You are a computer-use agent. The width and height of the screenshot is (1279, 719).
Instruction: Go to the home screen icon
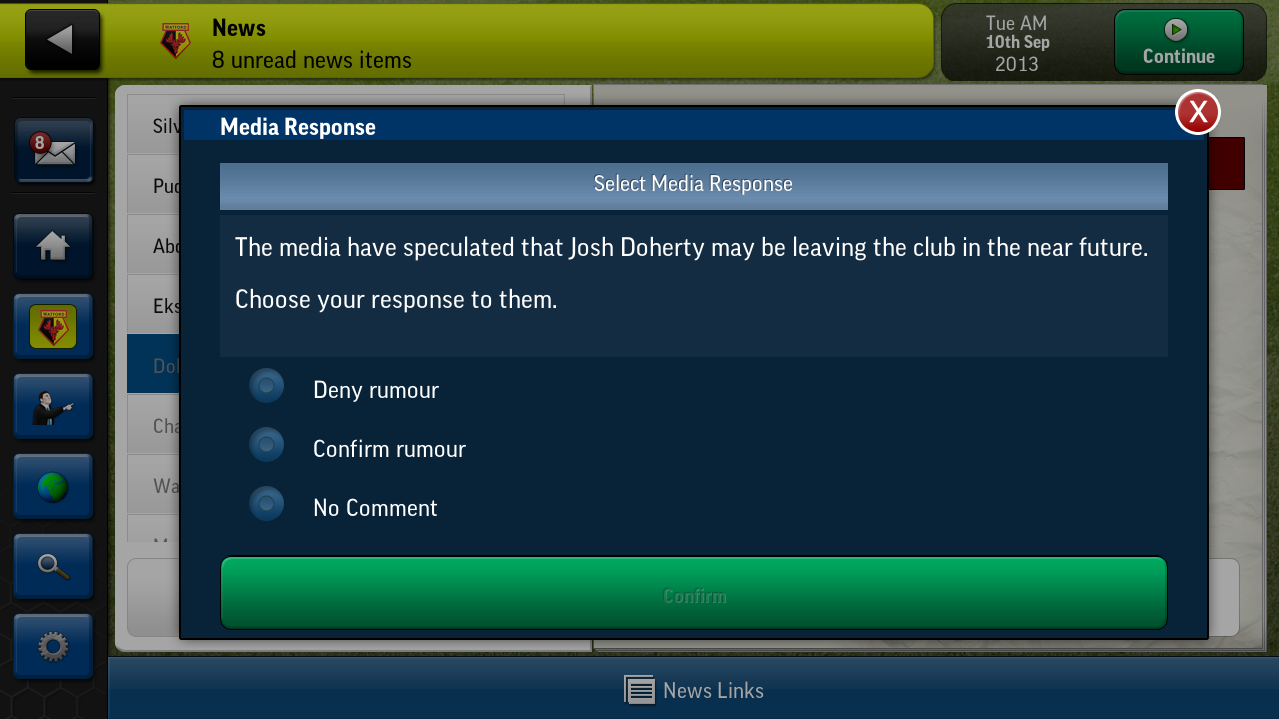(53, 246)
